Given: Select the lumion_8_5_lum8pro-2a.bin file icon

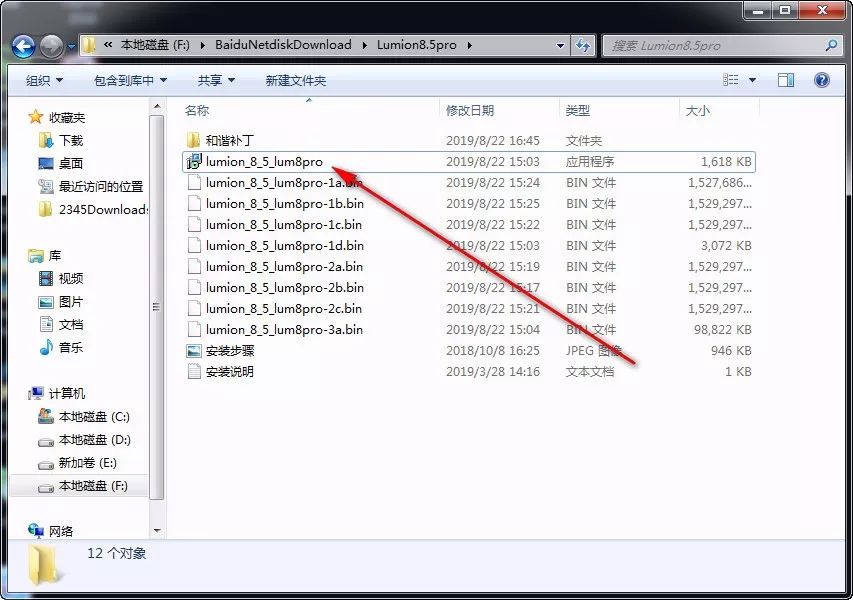Looking at the screenshot, I should tap(194, 267).
